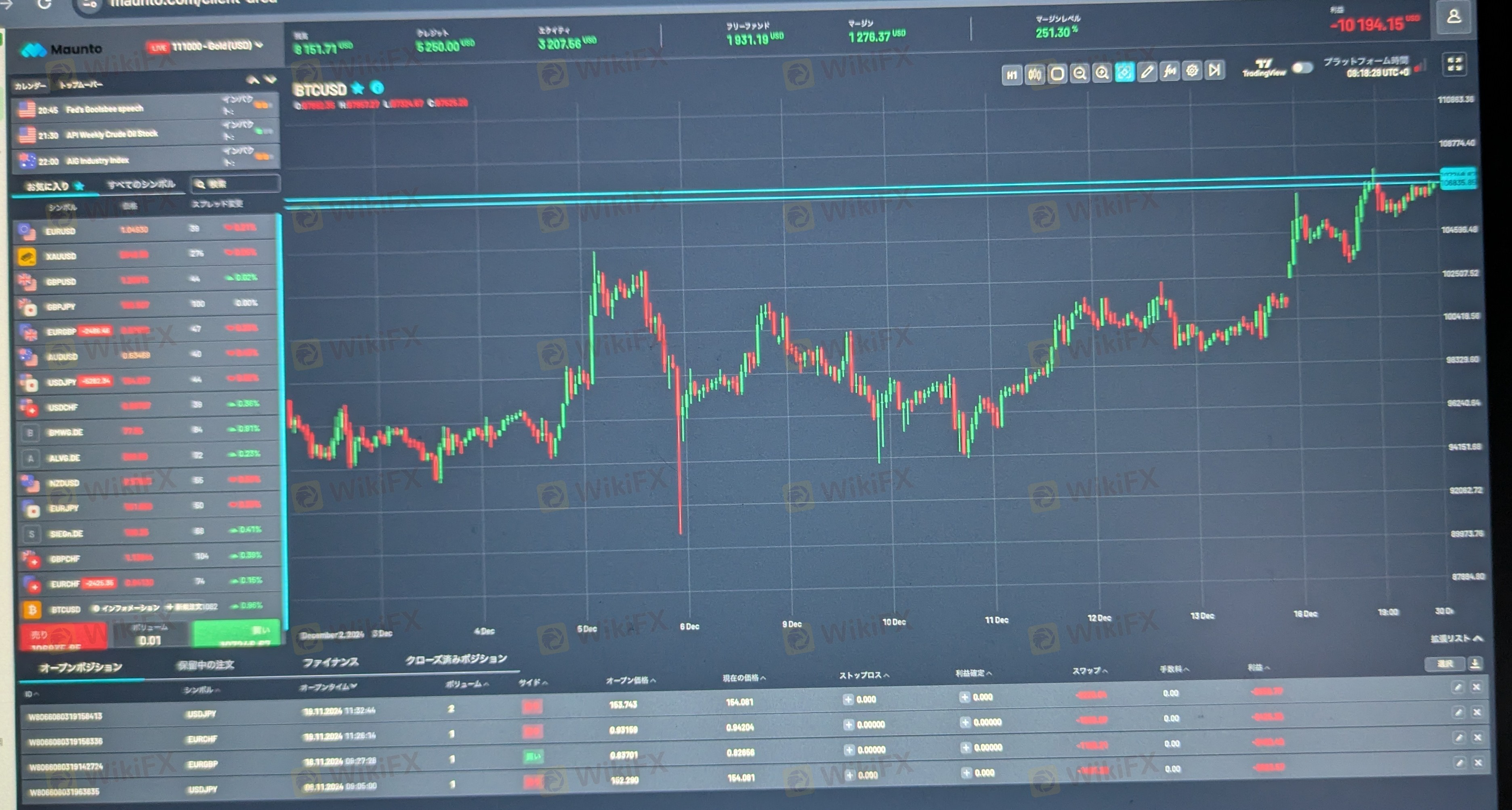
Task: Toggle the TradingView chart switch
Action: click(1302, 68)
